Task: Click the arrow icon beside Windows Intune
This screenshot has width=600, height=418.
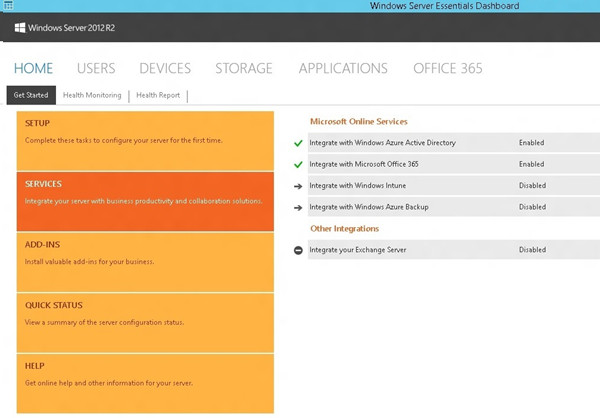Action: [x=298, y=186]
